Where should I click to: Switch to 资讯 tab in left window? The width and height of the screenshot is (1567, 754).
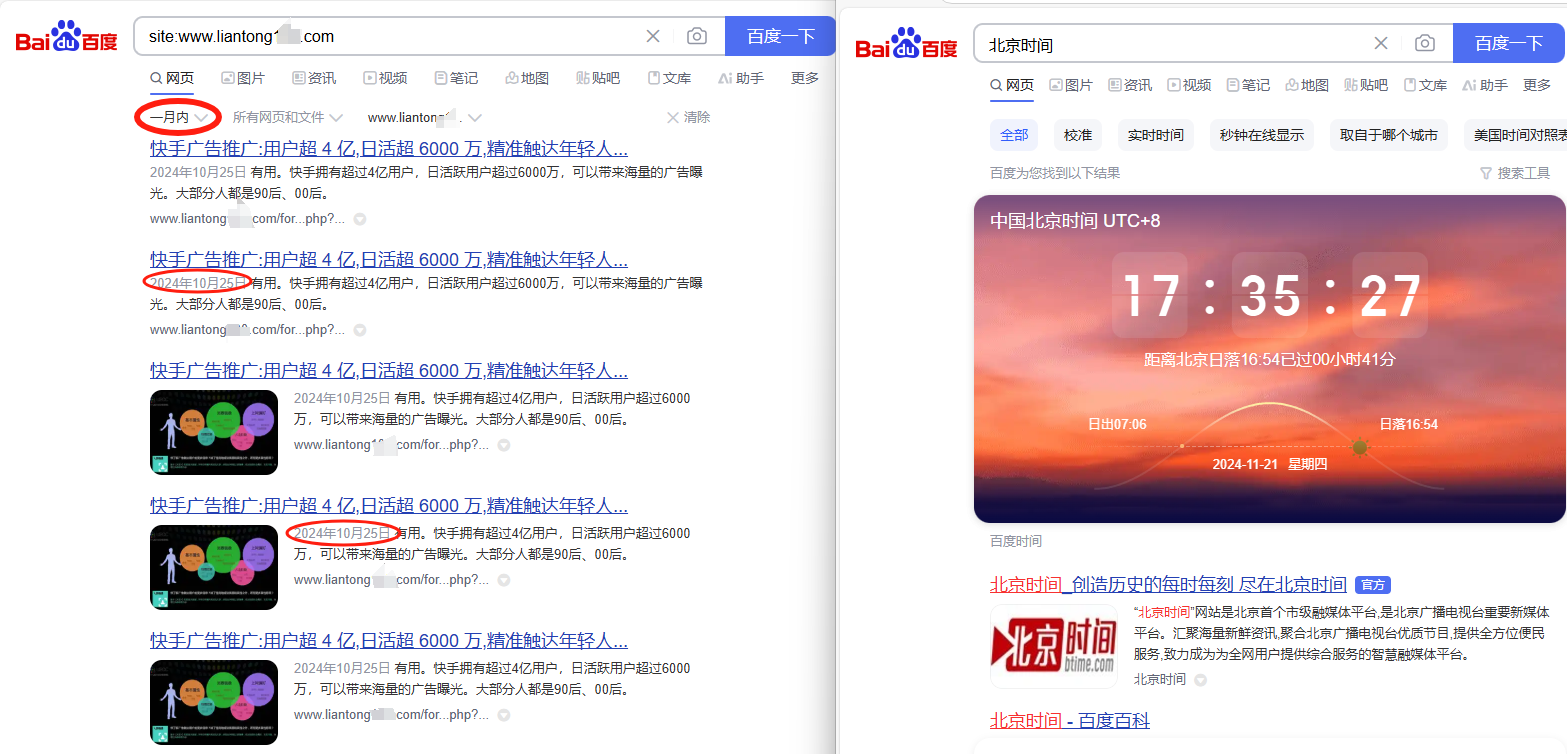click(314, 78)
